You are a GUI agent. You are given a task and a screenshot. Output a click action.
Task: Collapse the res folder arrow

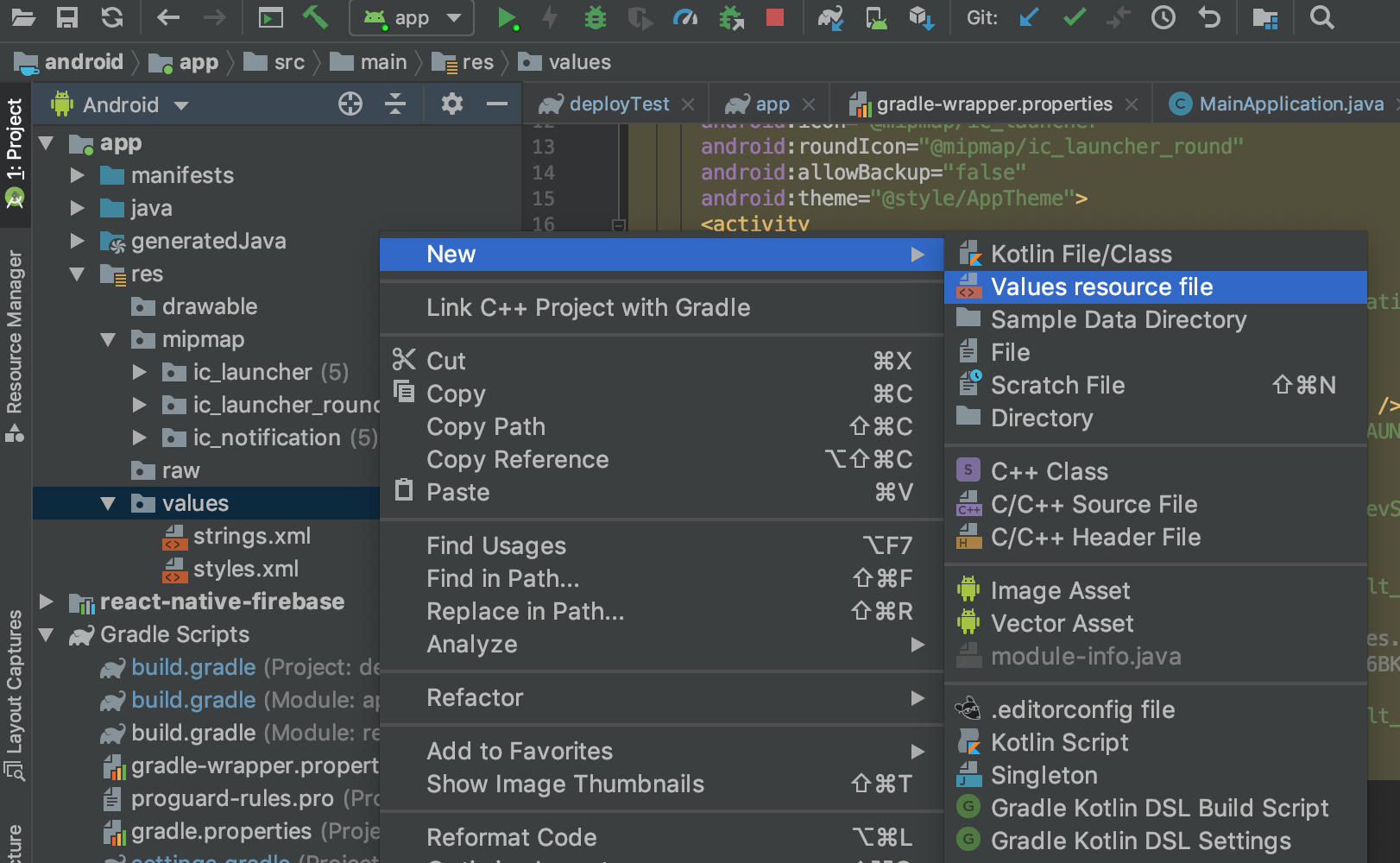(78, 274)
